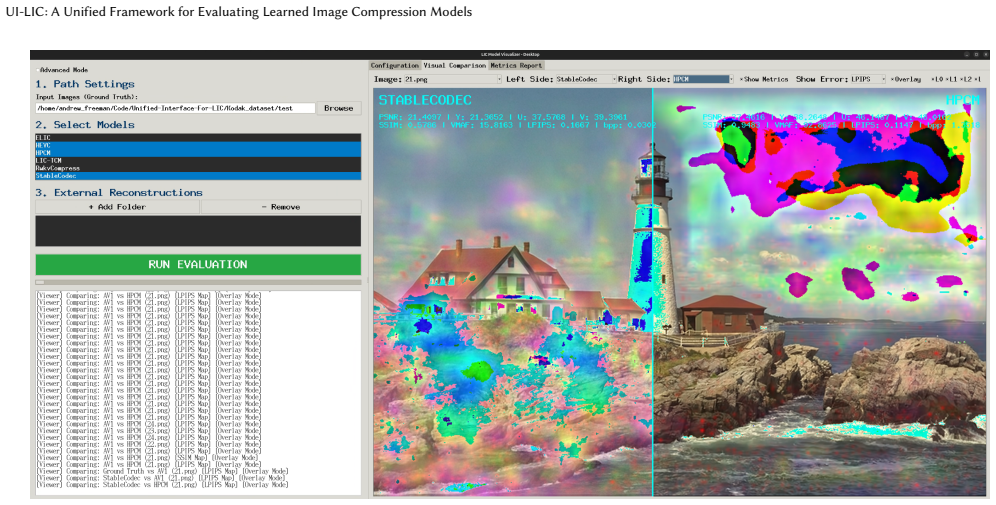Select LIC-TCM in the models list

(x=198, y=161)
